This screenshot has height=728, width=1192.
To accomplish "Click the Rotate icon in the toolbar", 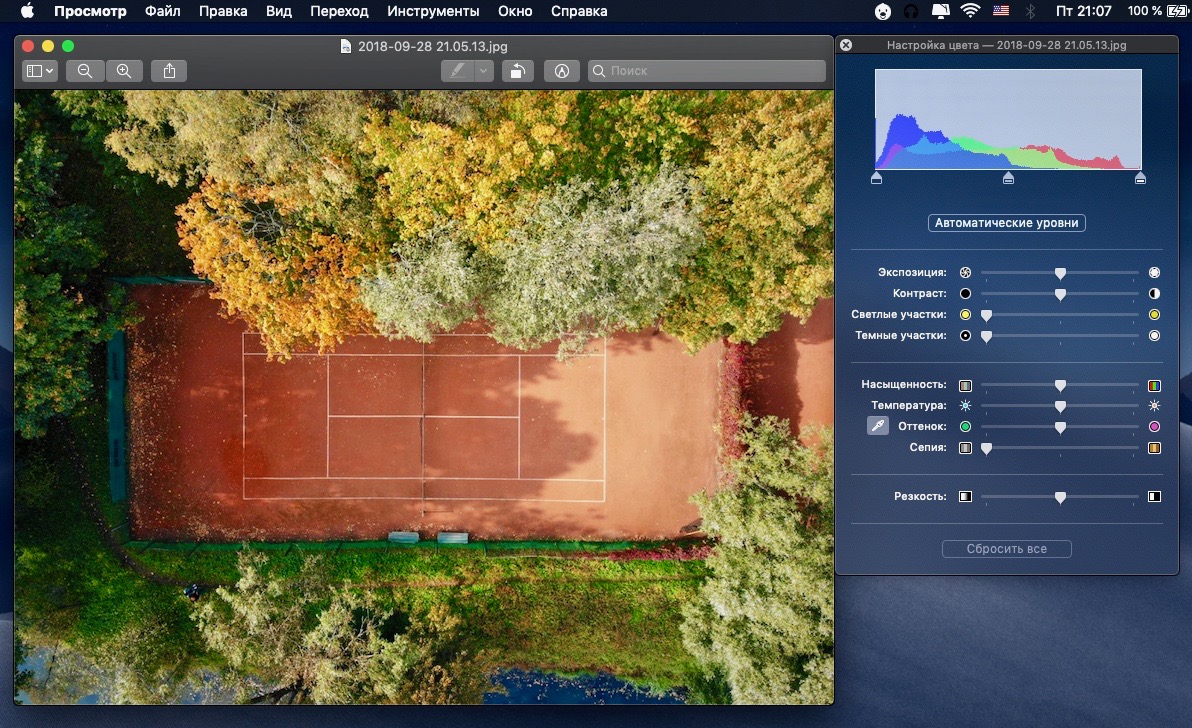I will pyautogui.click(x=517, y=71).
